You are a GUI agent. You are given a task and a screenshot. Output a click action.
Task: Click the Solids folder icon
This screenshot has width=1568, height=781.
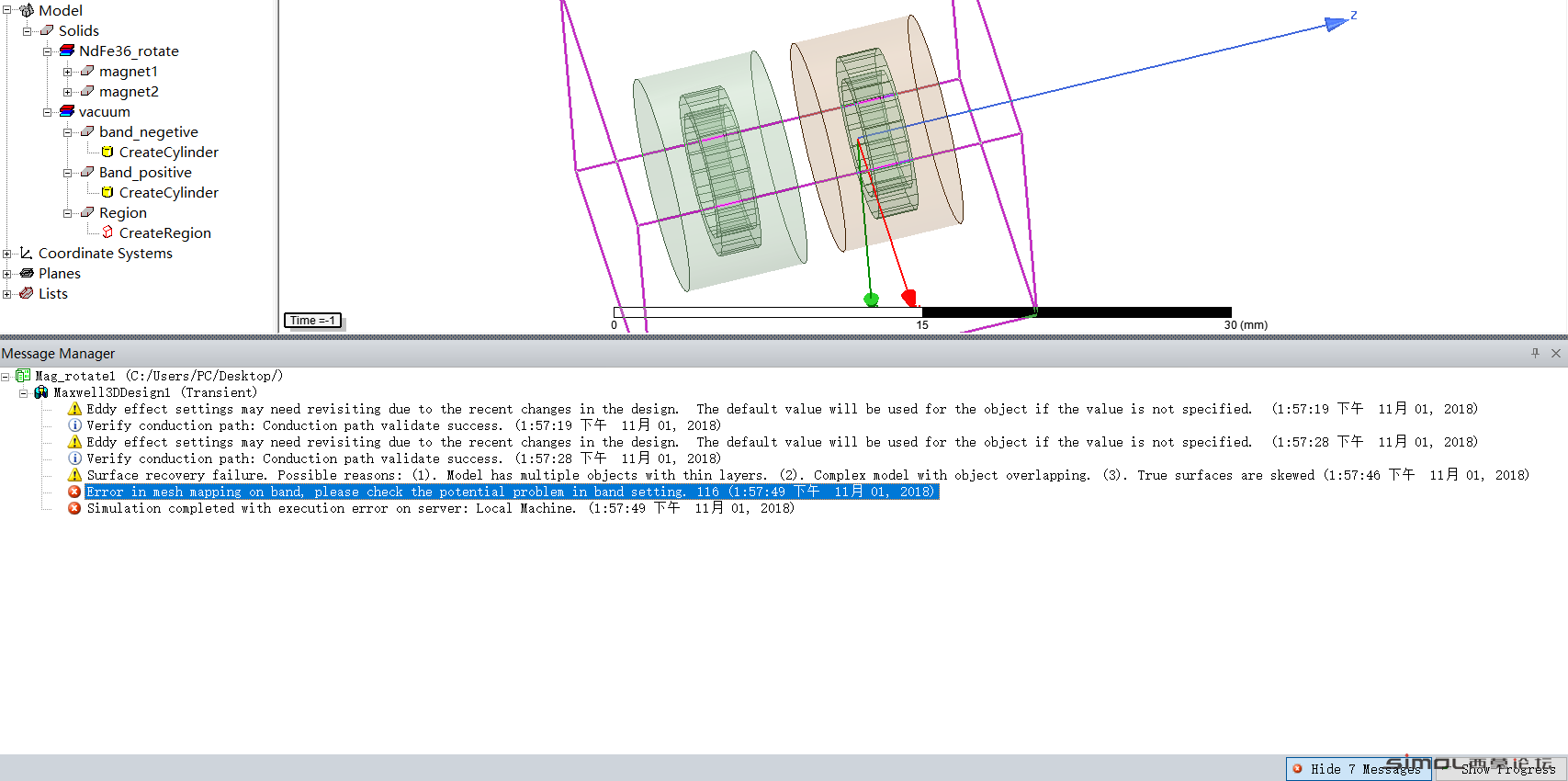(47, 30)
